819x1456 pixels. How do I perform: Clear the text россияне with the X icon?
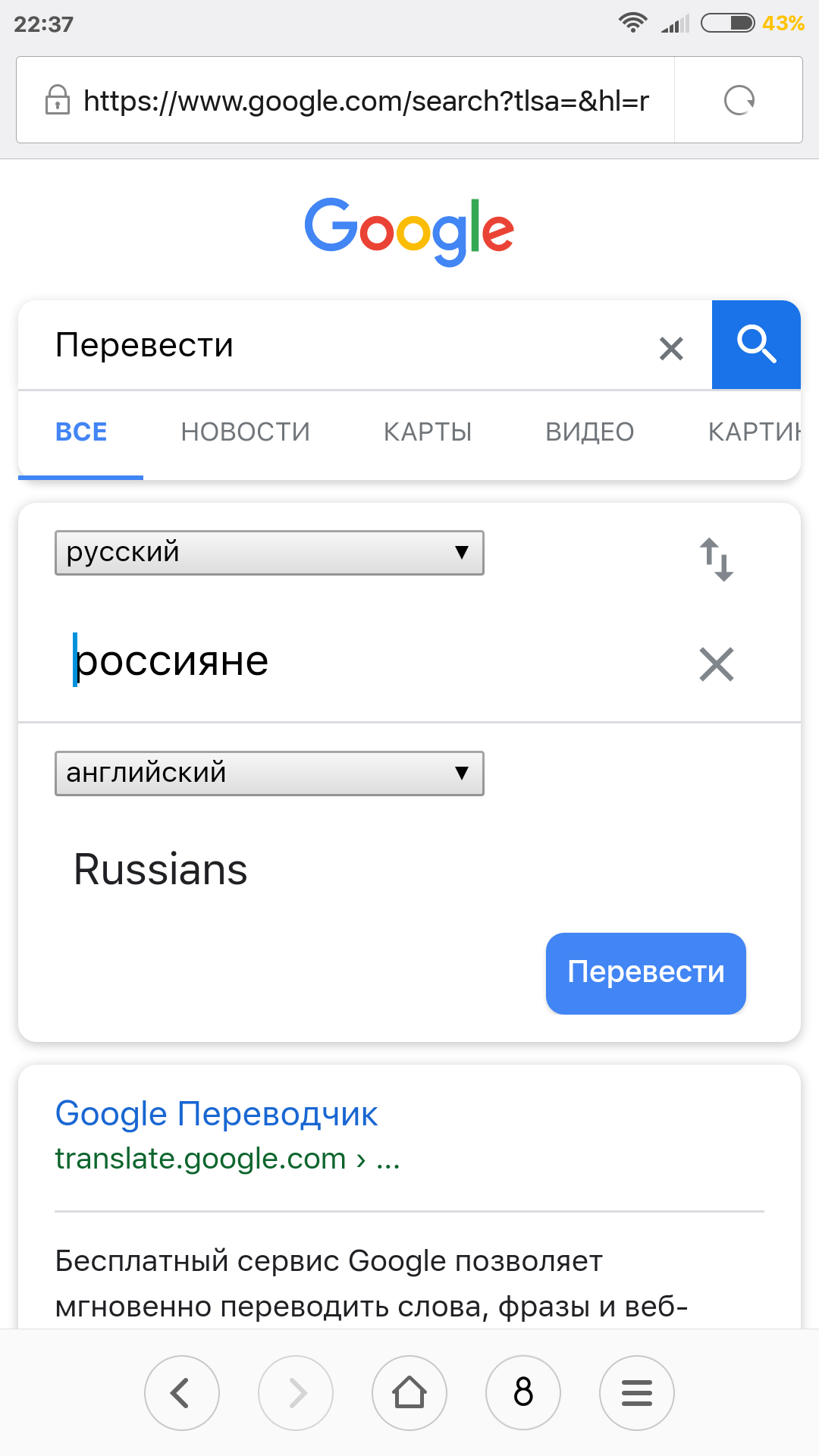coord(717,664)
